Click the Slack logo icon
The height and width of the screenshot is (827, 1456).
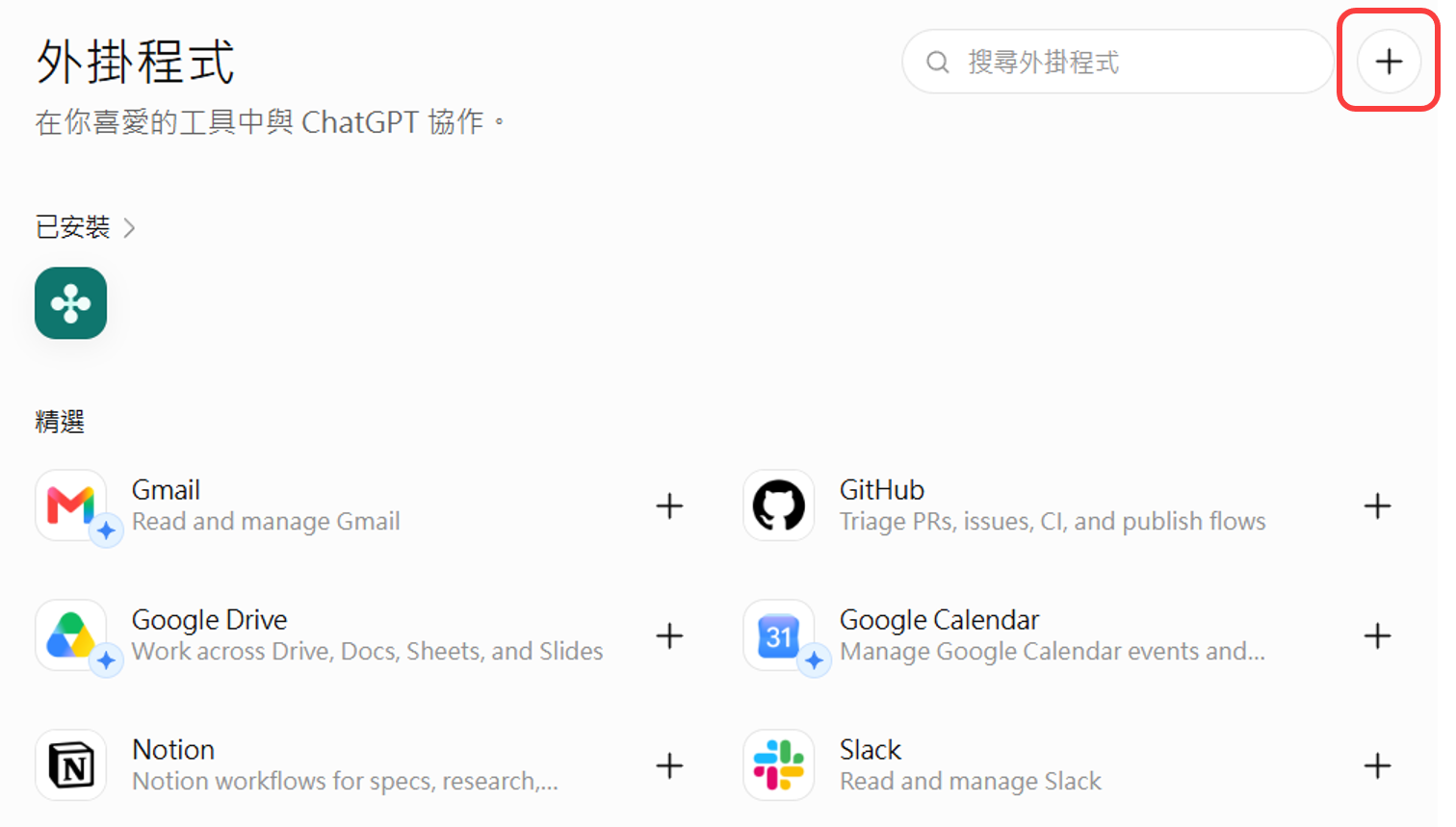tap(779, 765)
